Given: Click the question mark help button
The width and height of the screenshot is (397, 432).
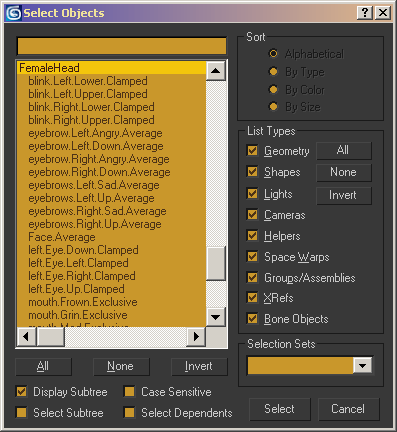Looking at the screenshot, I should click(x=365, y=13).
